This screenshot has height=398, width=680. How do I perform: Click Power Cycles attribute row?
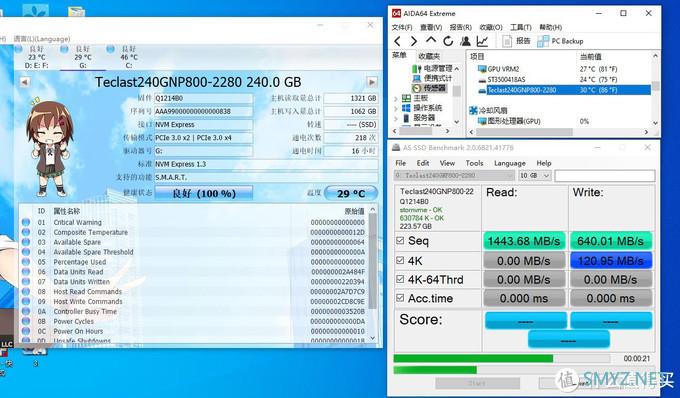(x=194, y=322)
